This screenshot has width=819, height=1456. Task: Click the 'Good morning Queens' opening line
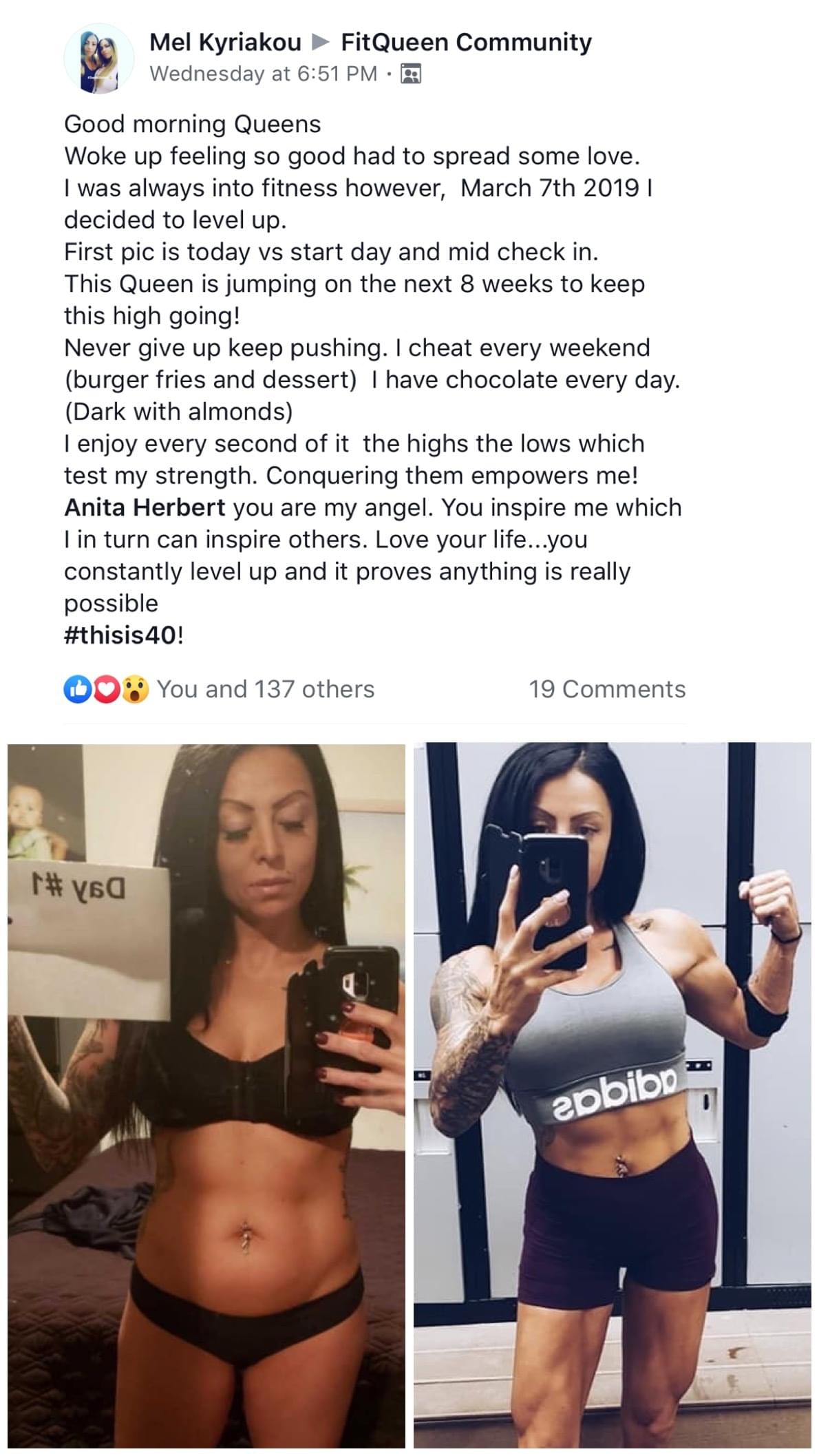pos(193,124)
